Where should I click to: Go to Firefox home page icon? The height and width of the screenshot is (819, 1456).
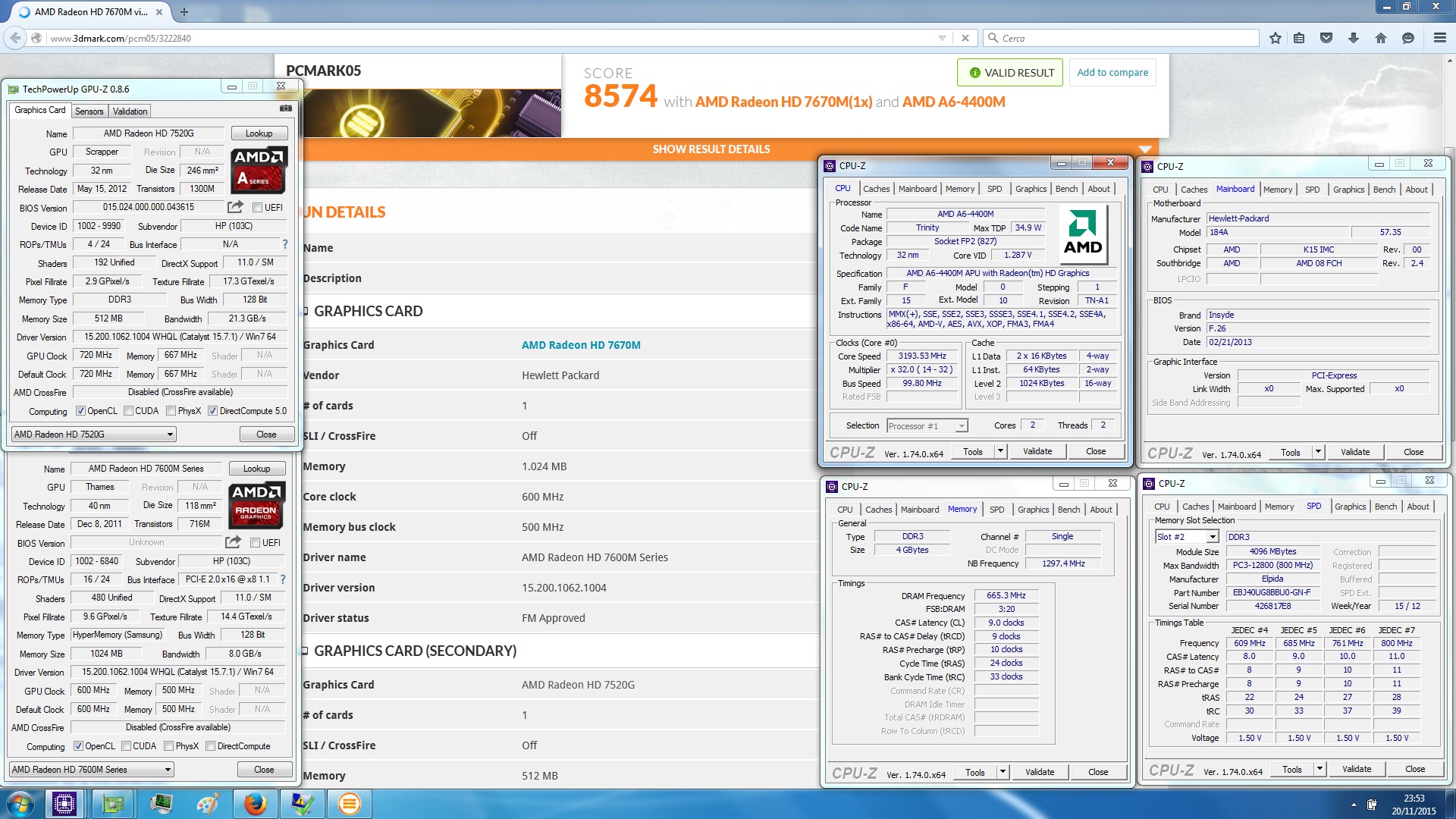1381,38
